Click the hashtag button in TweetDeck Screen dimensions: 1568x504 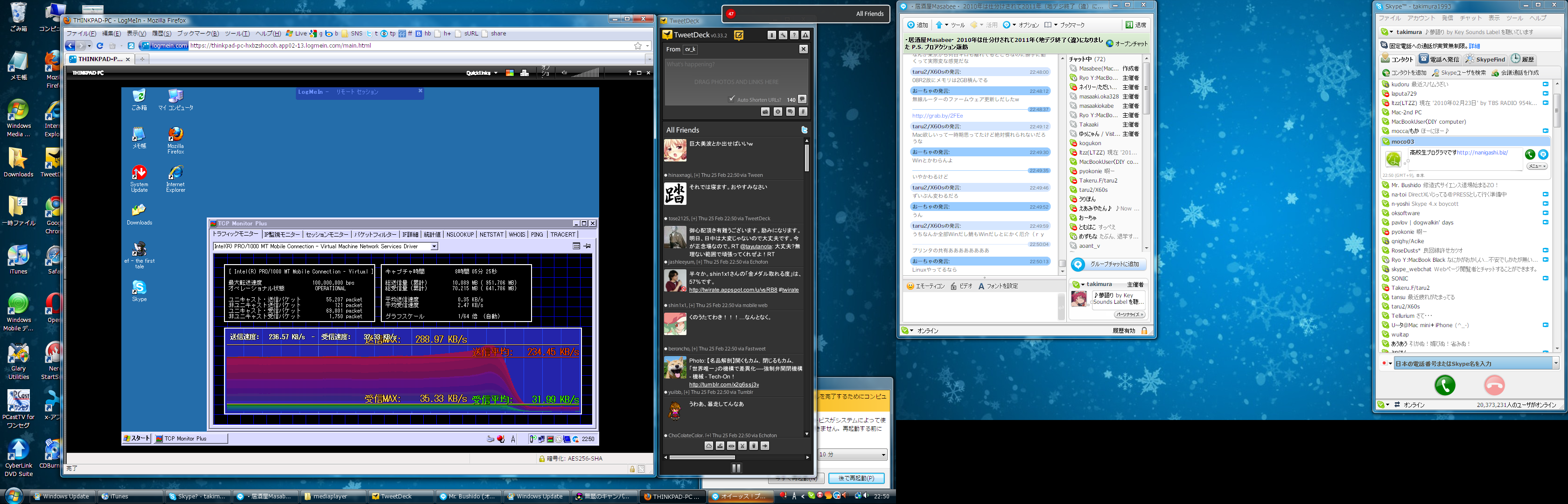(803, 112)
